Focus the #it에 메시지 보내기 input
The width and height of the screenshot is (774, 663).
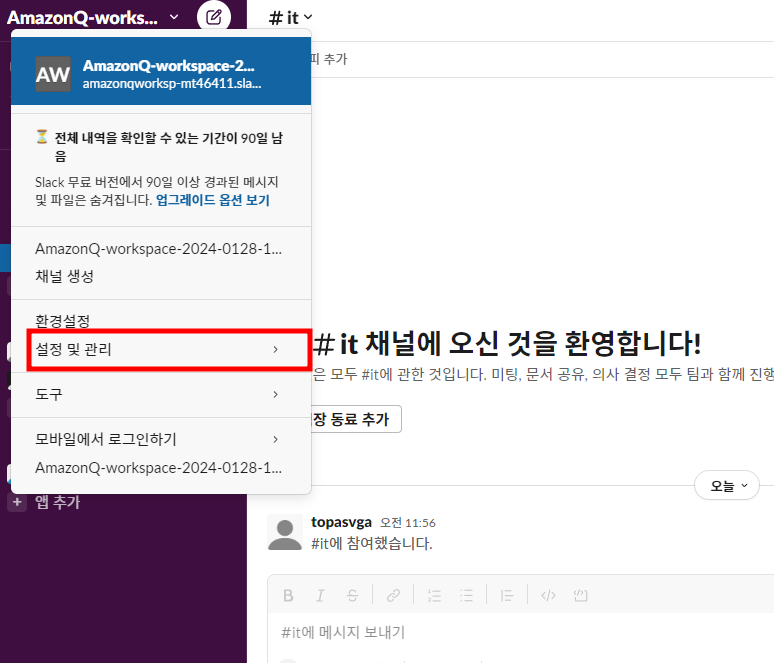[x=521, y=632]
